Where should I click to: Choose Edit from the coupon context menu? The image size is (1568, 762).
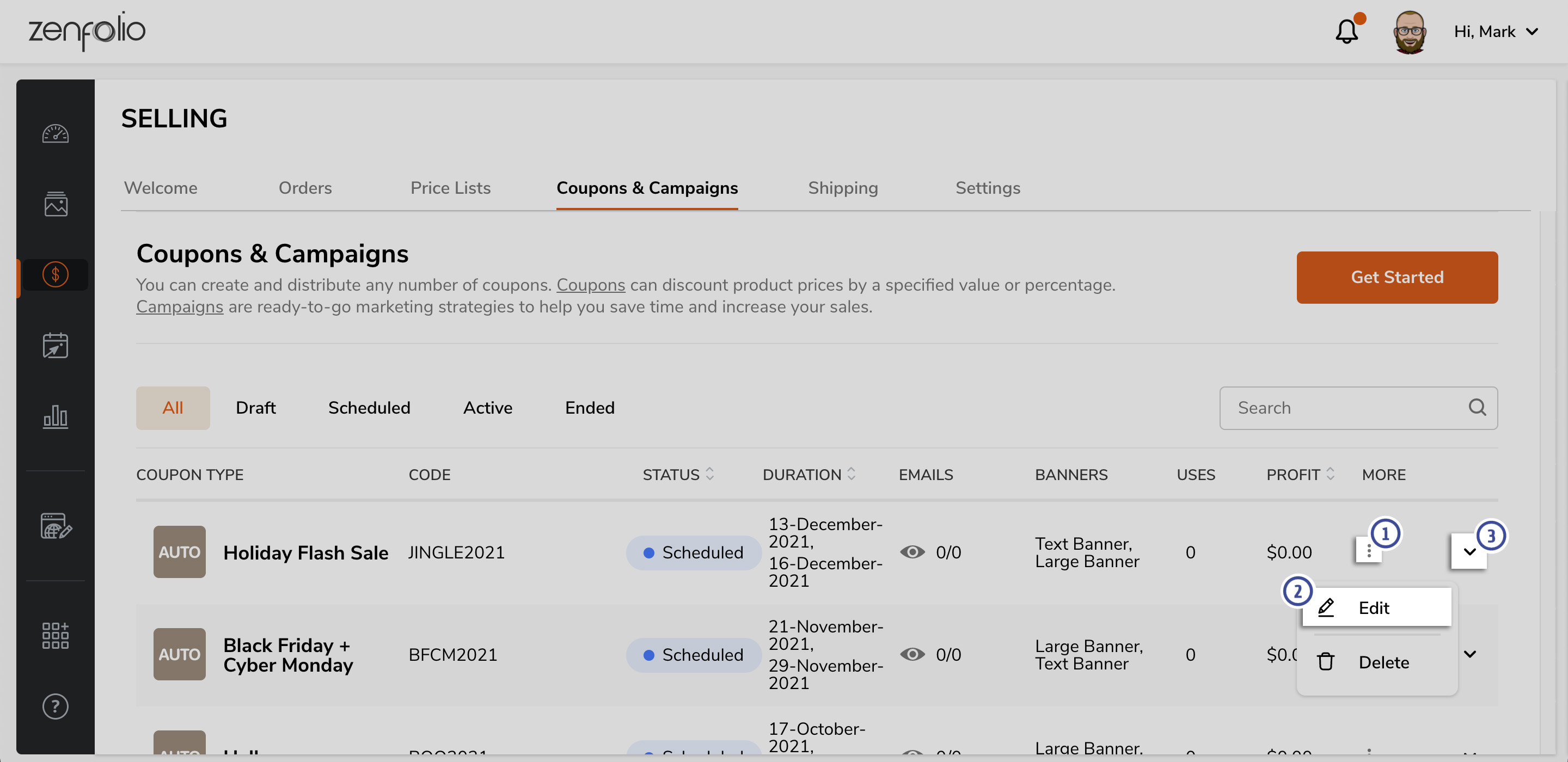tap(1374, 607)
